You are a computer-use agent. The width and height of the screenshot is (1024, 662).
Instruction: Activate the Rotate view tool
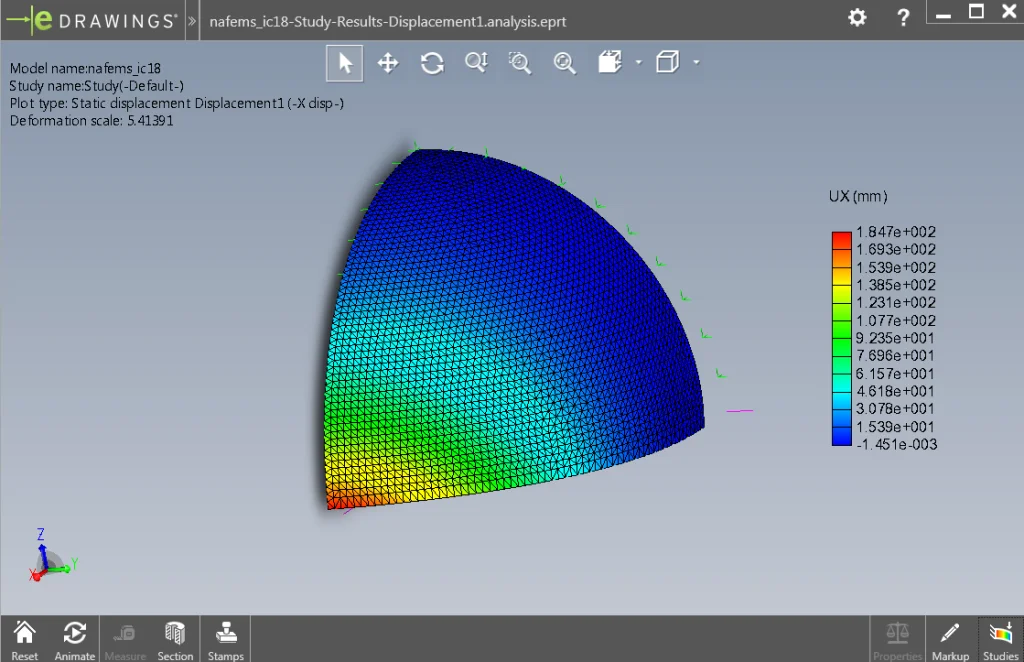pos(432,62)
